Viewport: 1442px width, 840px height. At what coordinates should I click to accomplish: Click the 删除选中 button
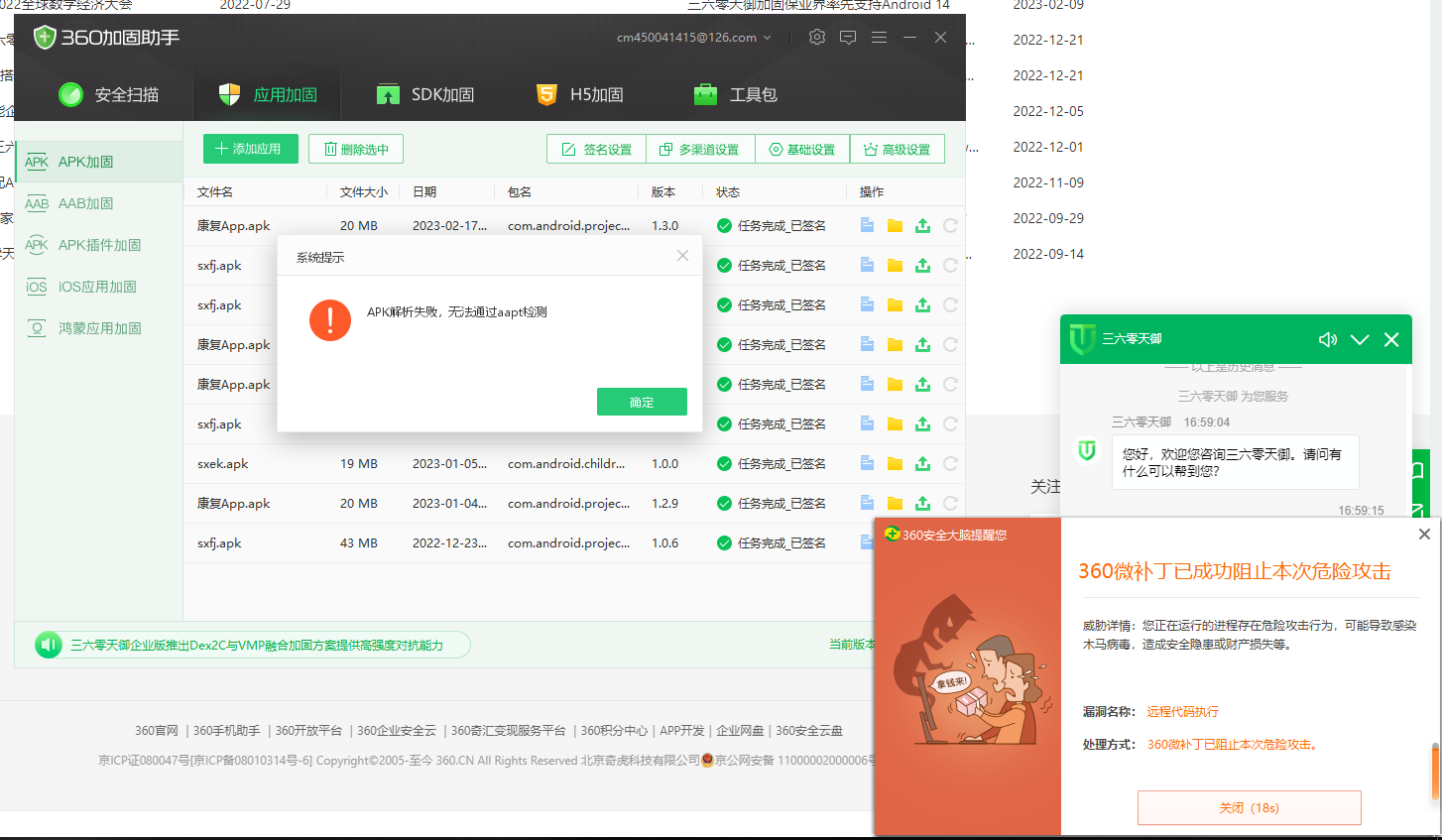click(x=356, y=149)
